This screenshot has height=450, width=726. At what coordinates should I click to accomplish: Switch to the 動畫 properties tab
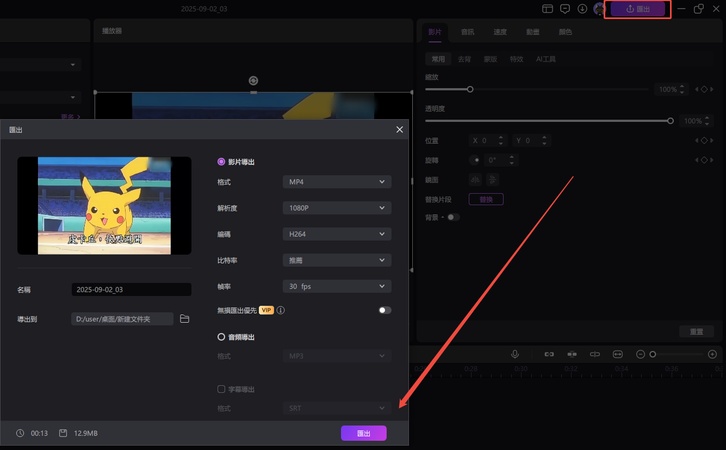[x=533, y=32]
